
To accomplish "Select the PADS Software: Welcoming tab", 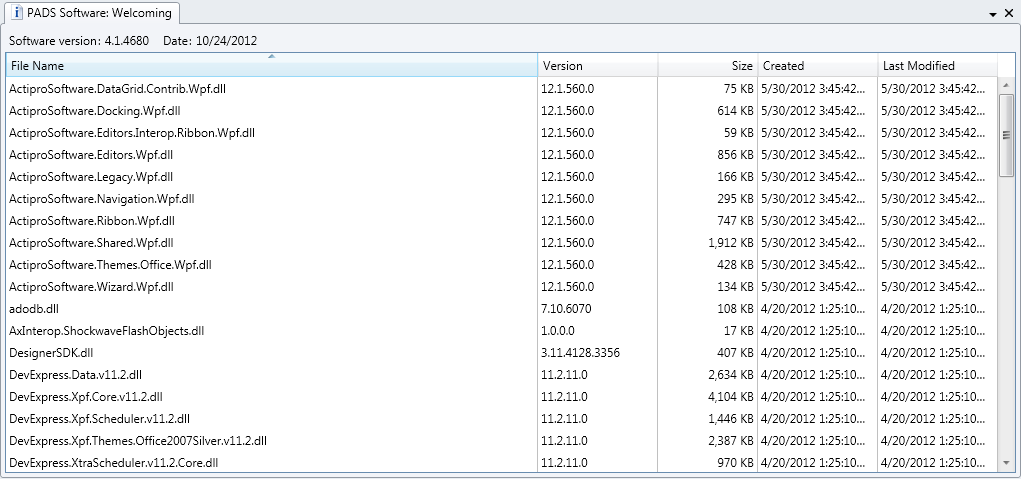I will (x=98, y=13).
